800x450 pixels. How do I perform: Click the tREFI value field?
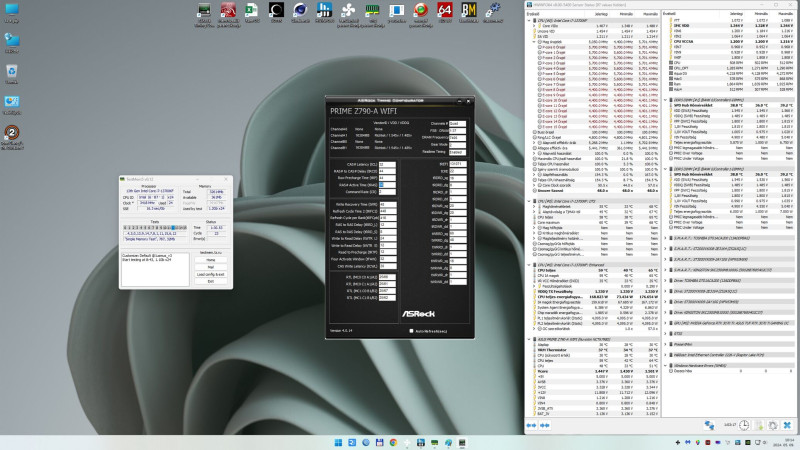pyautogui.click(x=458, y=164)
